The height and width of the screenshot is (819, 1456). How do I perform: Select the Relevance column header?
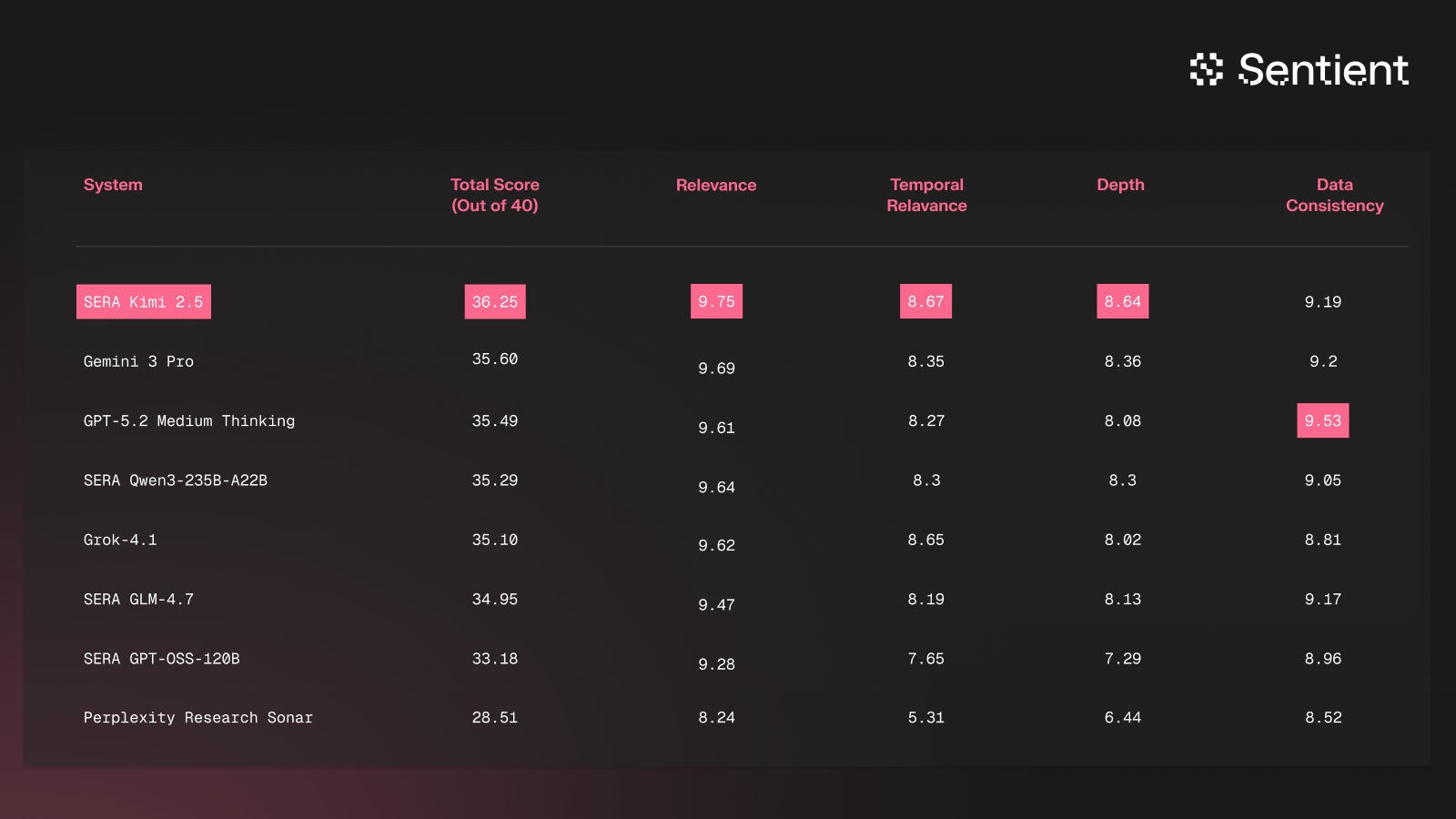pyautogui.click(x=716, y=185)
